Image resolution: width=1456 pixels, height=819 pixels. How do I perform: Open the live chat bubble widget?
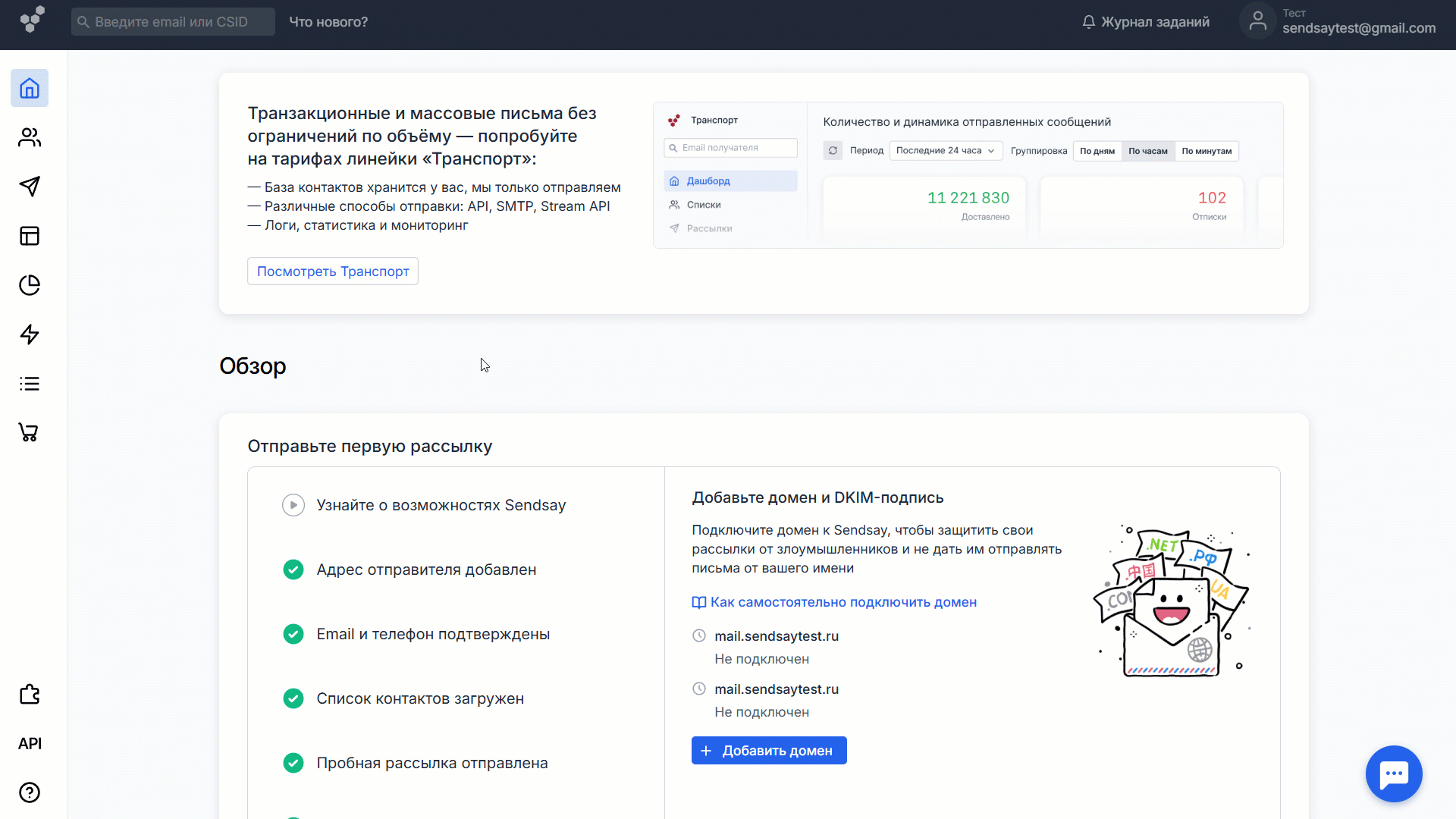pos(1393,773)
